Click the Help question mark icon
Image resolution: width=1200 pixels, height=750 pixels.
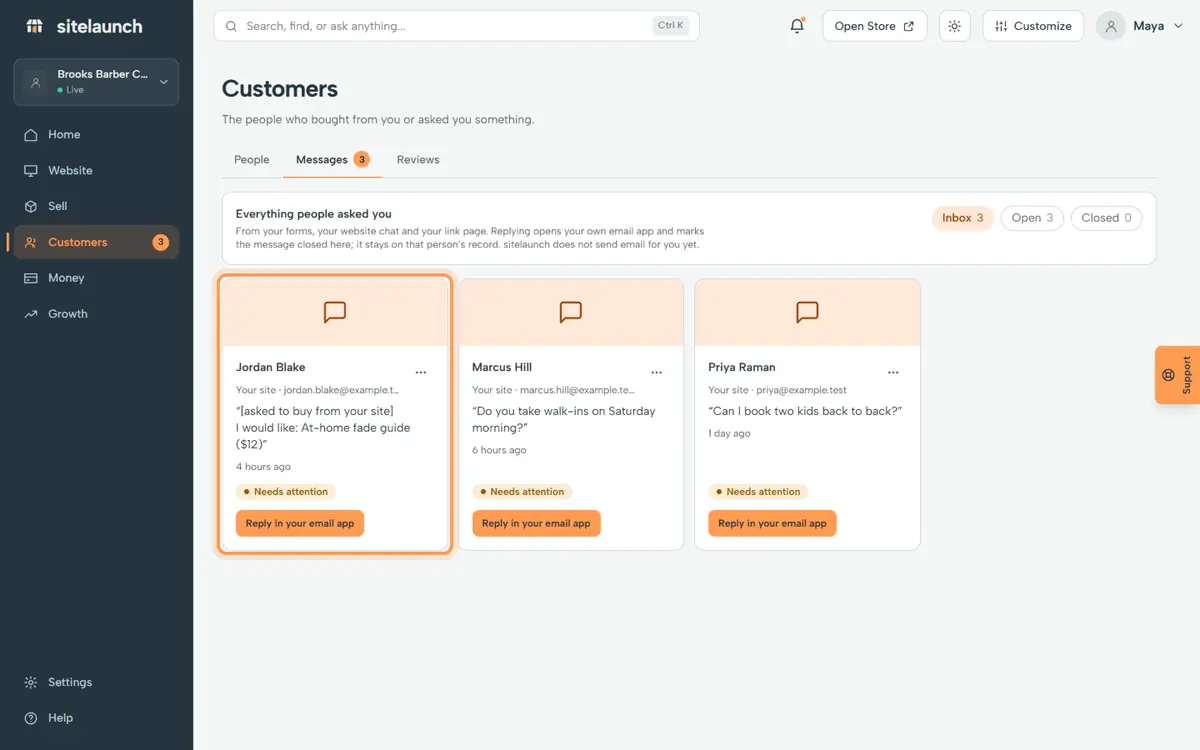click(31, 718)
